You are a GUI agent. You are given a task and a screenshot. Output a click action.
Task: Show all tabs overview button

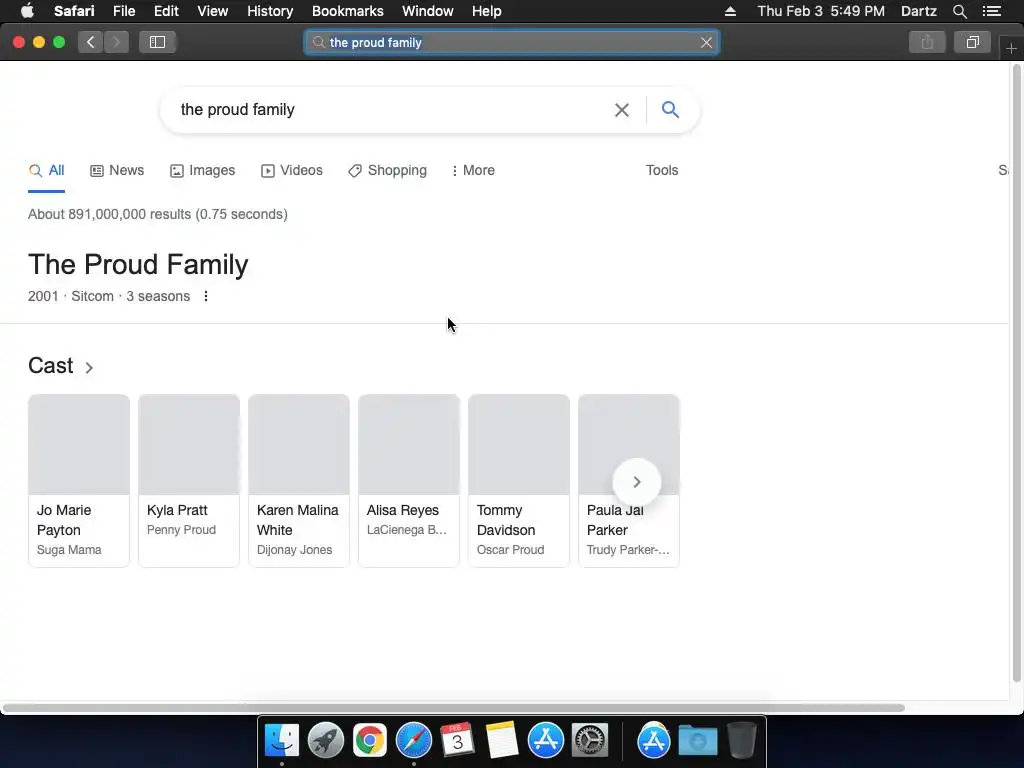pos(972,42)
